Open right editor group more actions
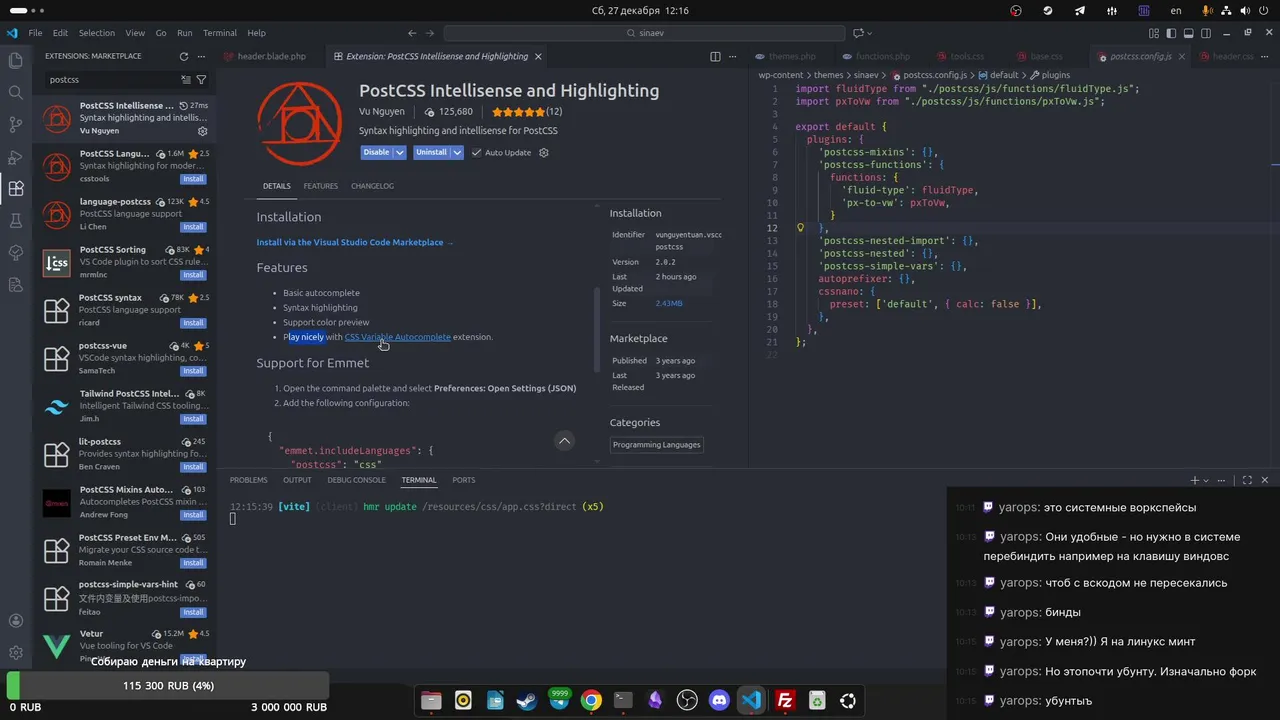This screenshot has width=1280, height=720. (1265, 57)
